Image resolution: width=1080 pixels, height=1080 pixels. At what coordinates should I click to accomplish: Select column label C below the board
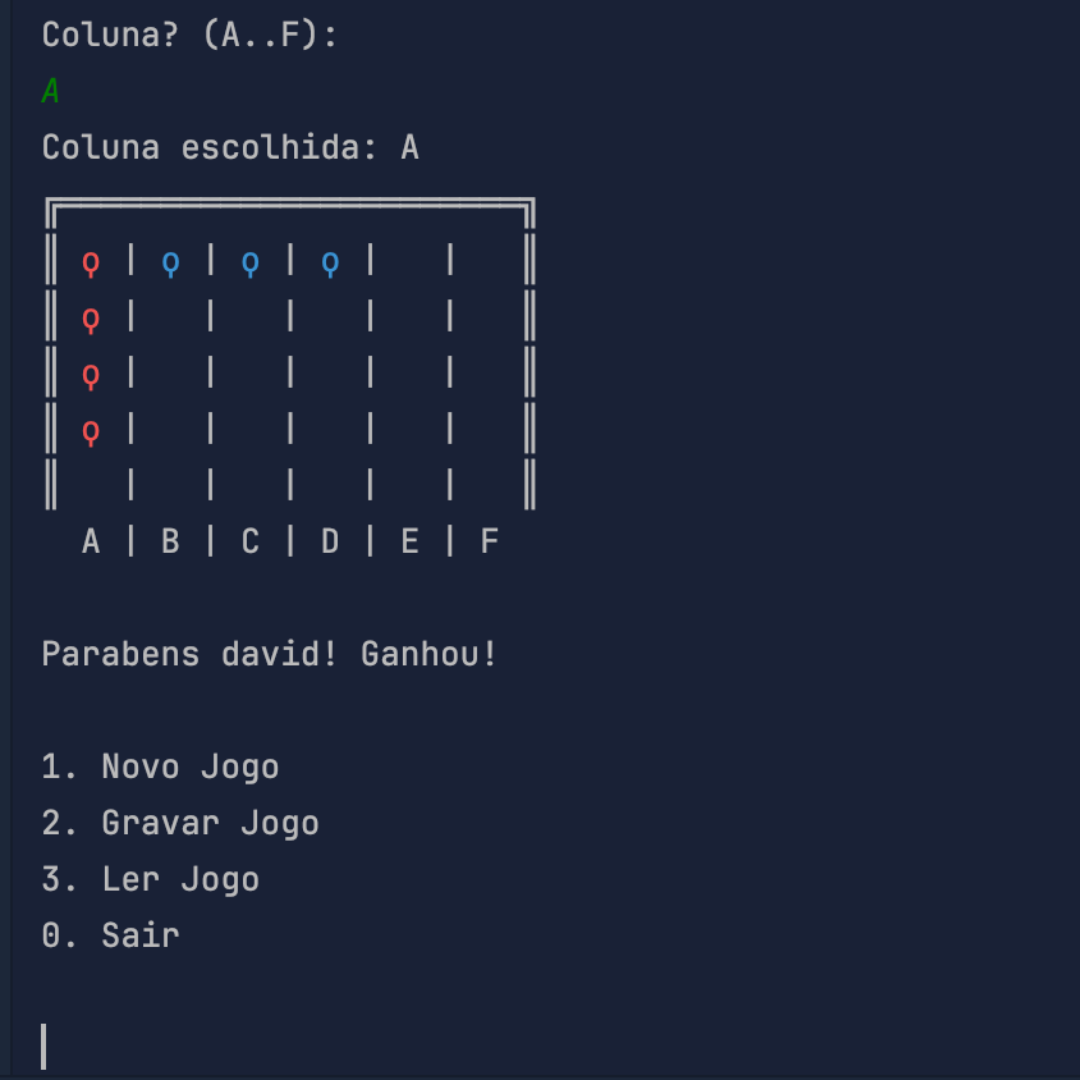[x=250, y=542]
